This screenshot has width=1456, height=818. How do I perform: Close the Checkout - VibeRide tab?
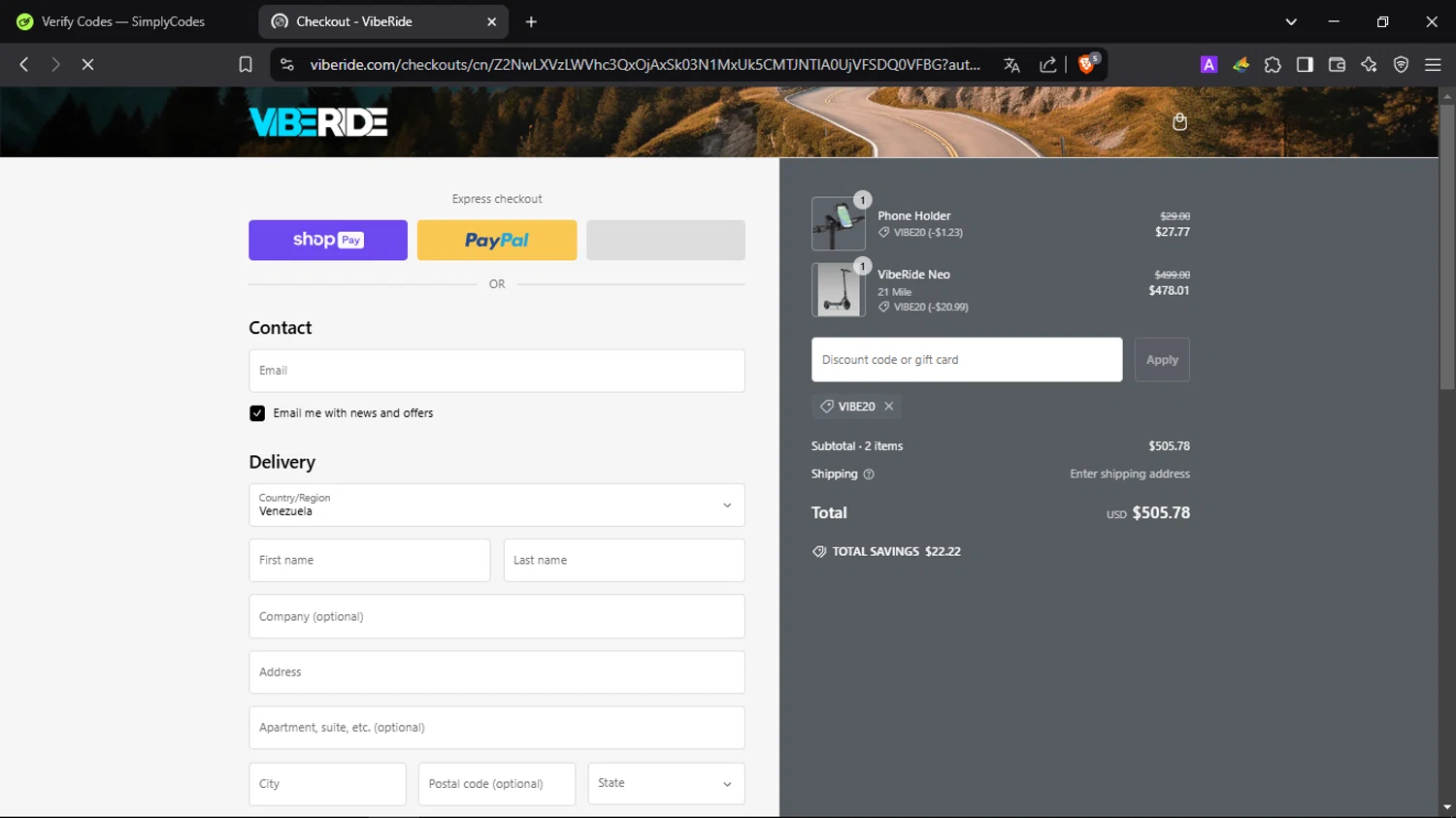tap(491, 21)
